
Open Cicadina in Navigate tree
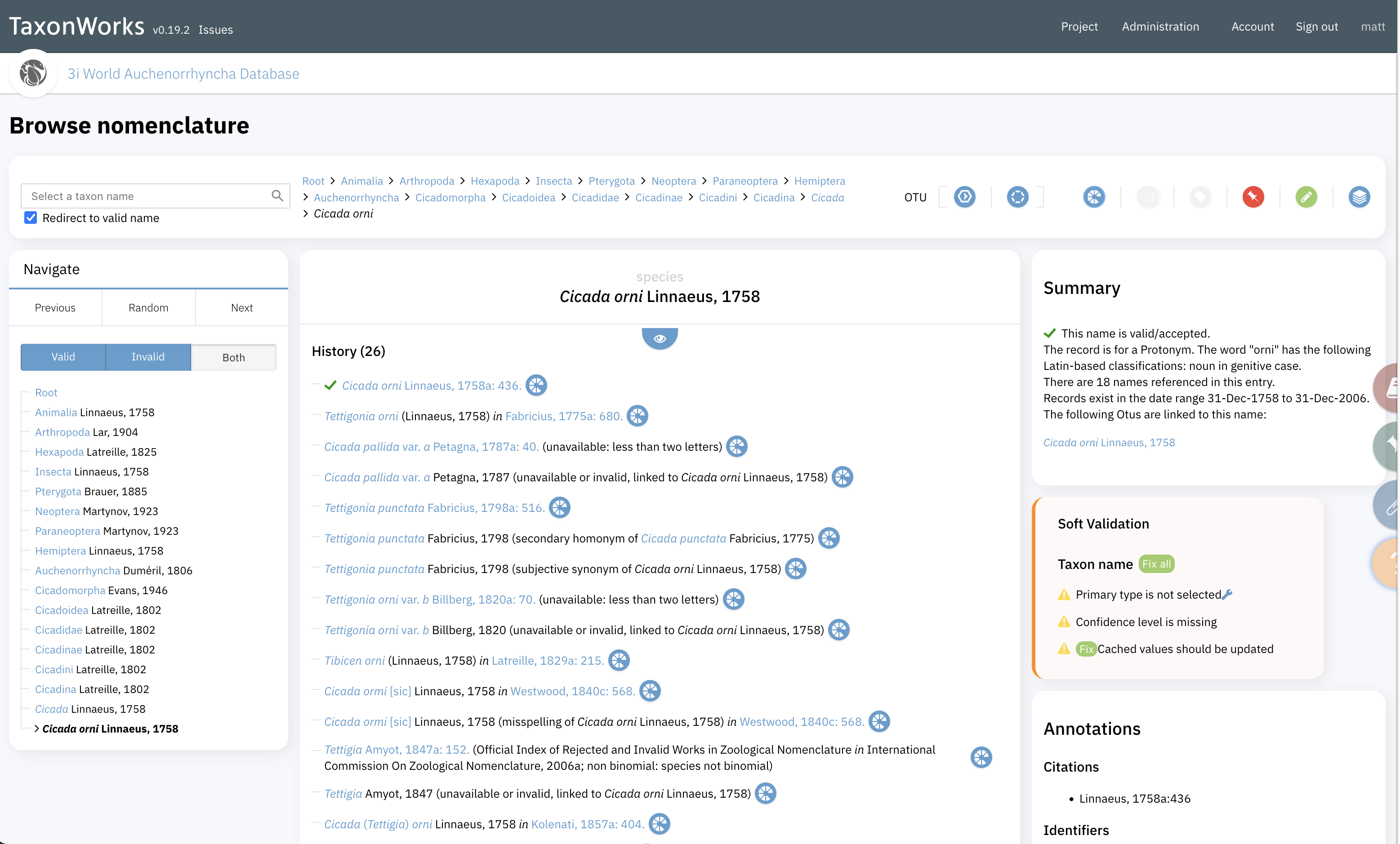click(55, 689)
